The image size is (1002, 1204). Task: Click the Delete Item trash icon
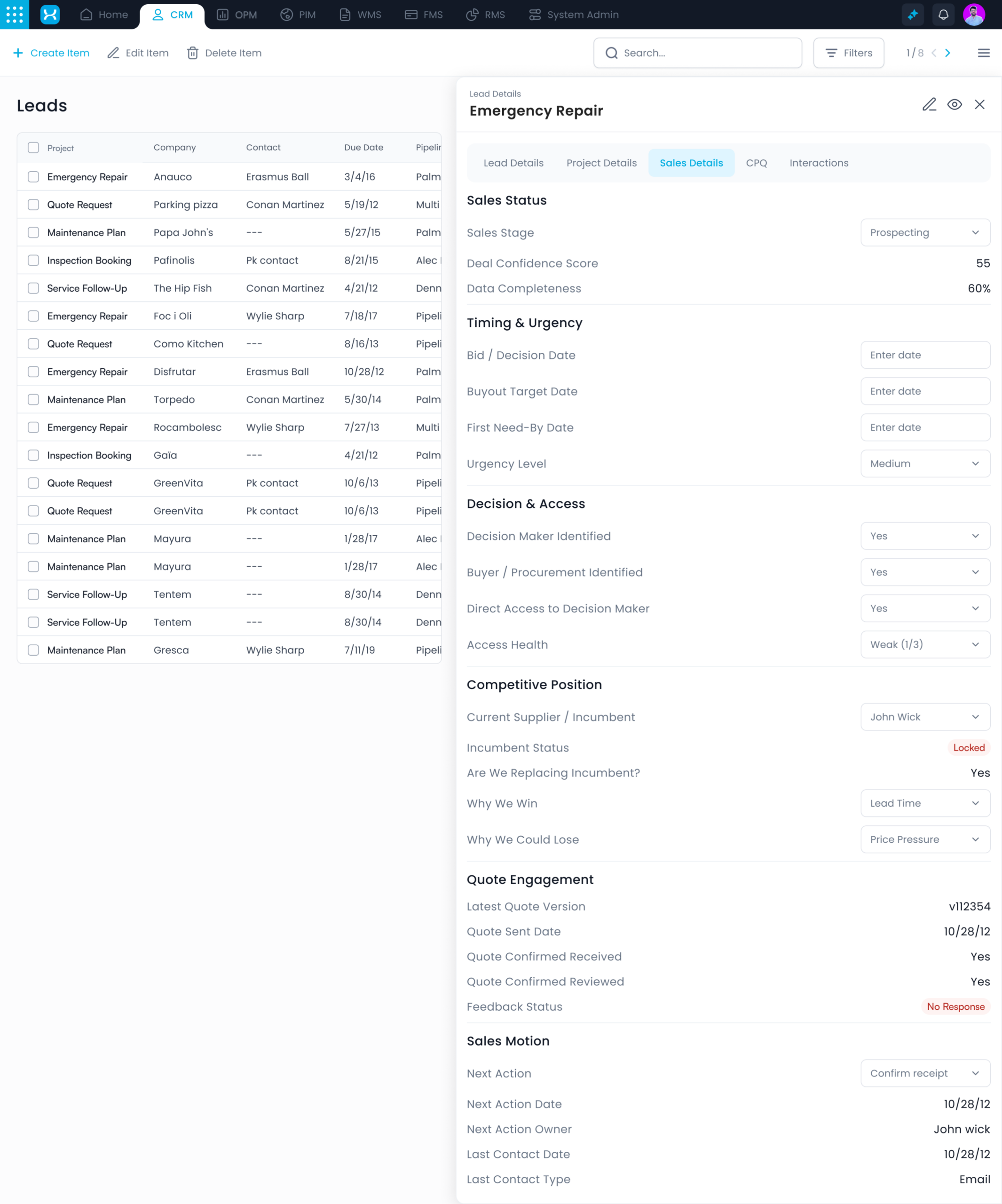click(193, 53)
